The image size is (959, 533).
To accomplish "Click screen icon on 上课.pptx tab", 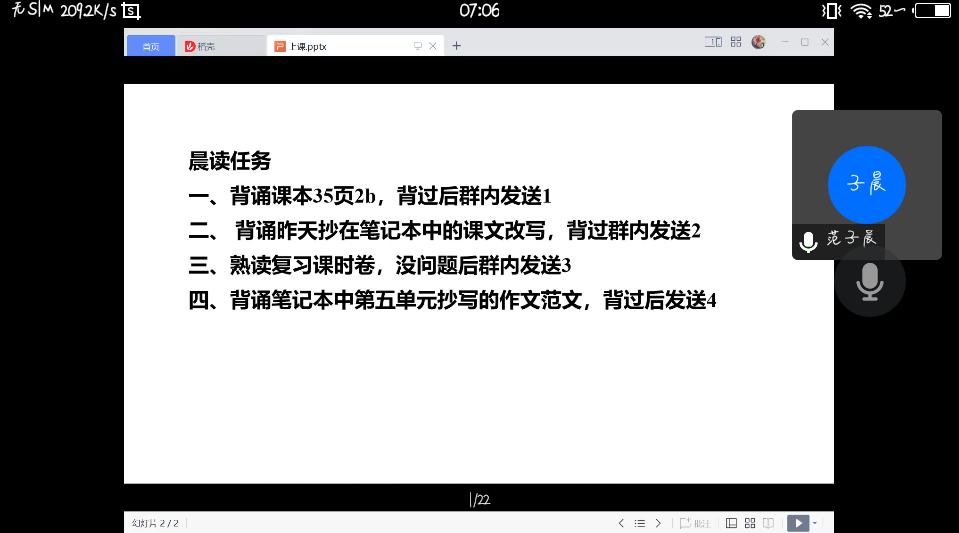I will click(418, 46).
